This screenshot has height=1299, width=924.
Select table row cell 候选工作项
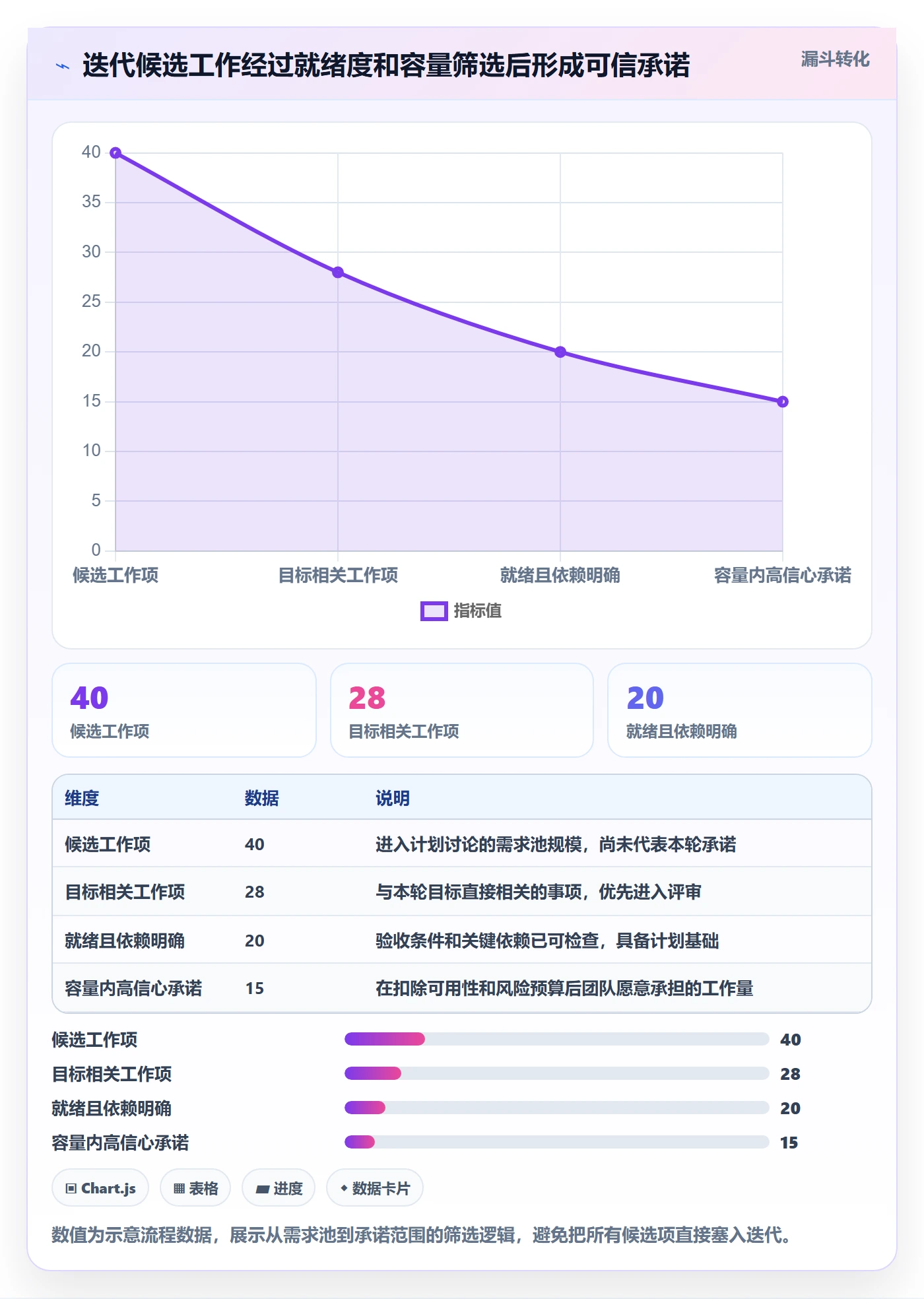click(108, 844)
